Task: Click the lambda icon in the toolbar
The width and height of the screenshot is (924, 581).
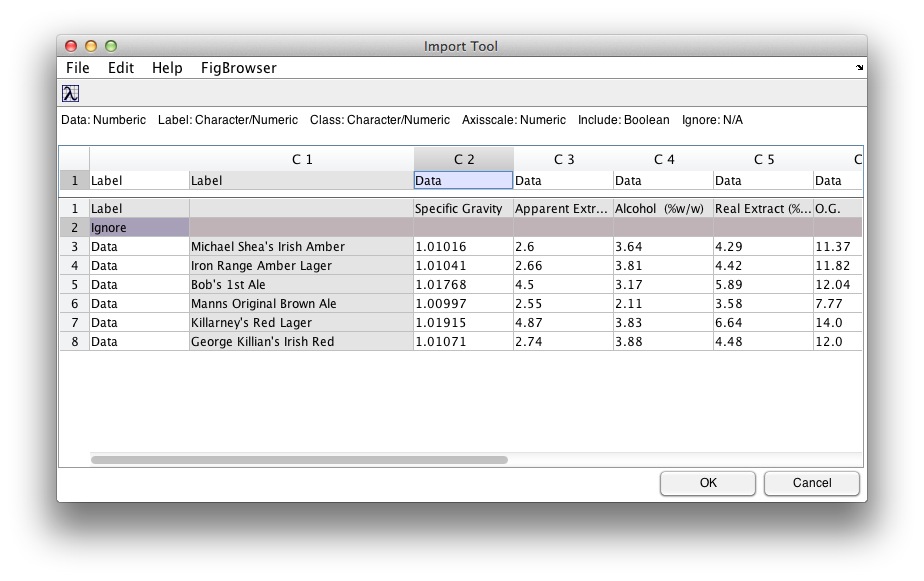Action: pyautogui.click(x=70, y=93)
